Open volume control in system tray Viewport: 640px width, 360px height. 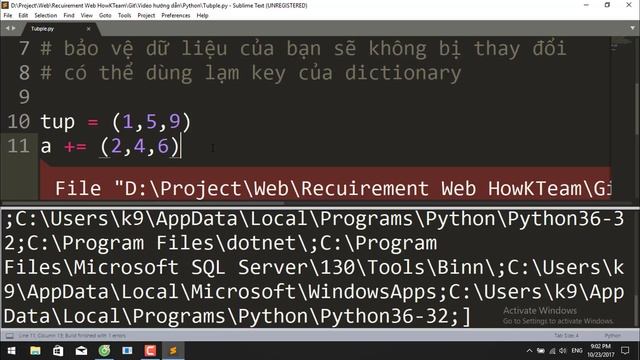tap(563, 351)
